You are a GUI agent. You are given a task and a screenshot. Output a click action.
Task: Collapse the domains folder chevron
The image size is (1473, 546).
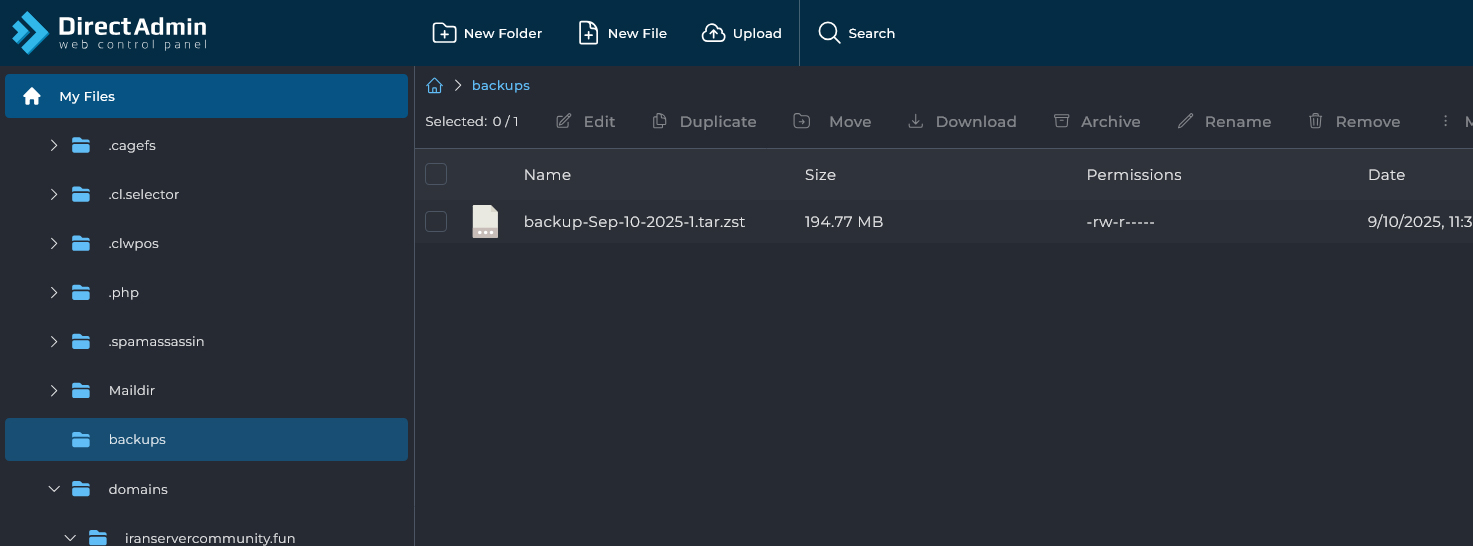54,489
